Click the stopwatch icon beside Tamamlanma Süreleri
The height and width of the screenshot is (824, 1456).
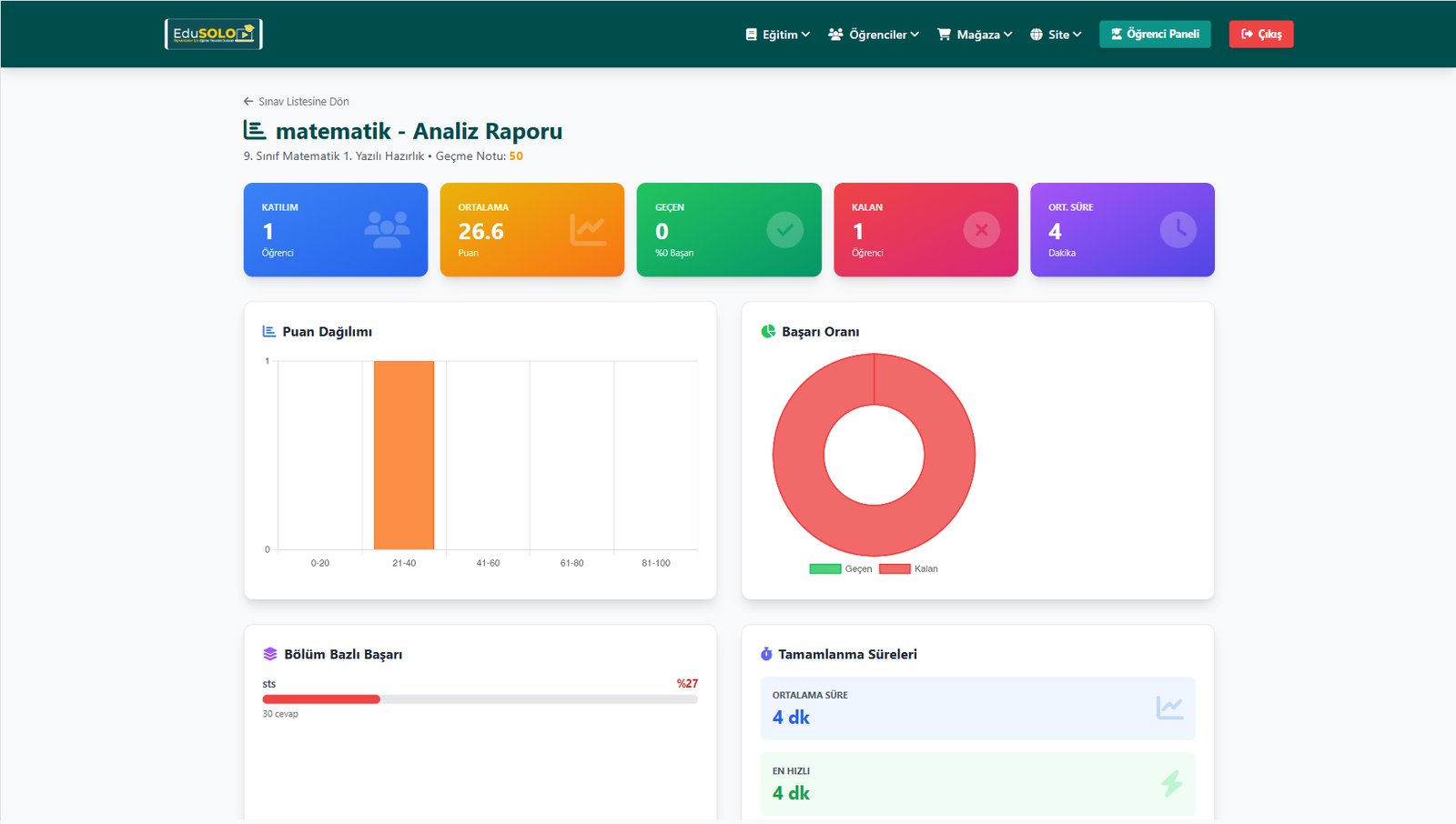point(766,654)
